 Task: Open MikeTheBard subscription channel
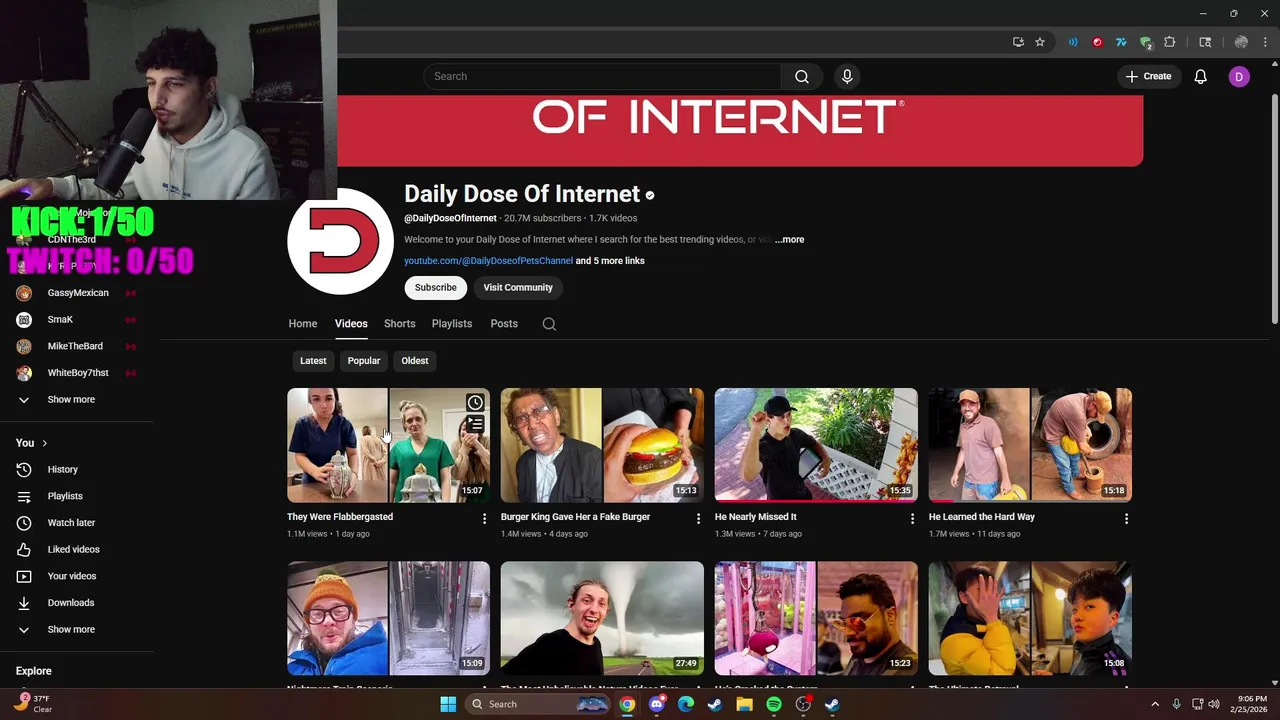click(x=77, y=346)
